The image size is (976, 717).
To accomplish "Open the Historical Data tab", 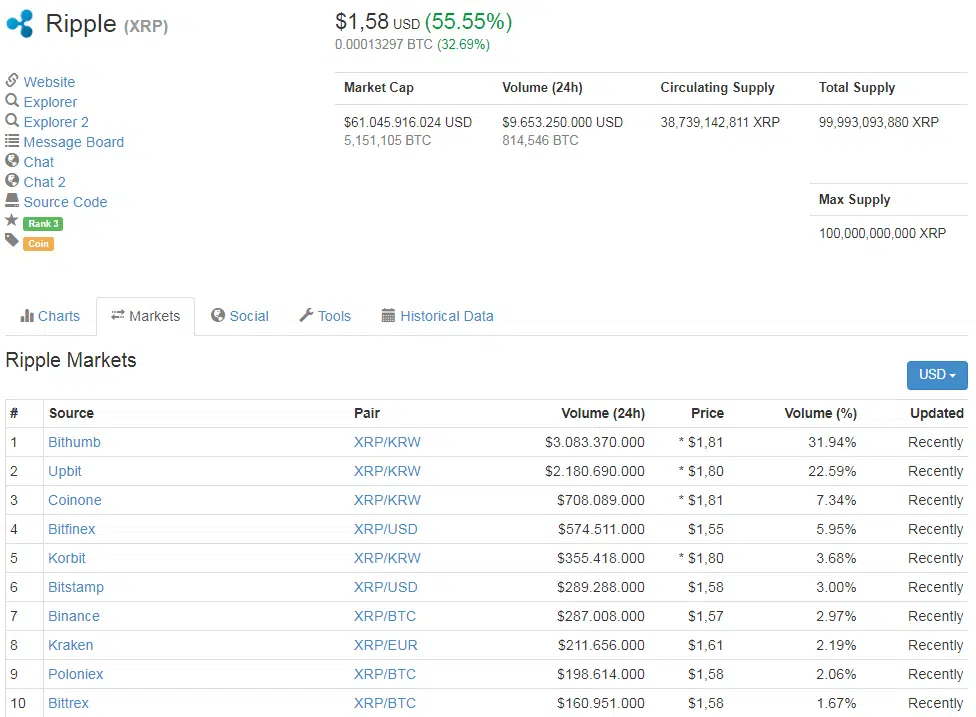I will [438, 316].
